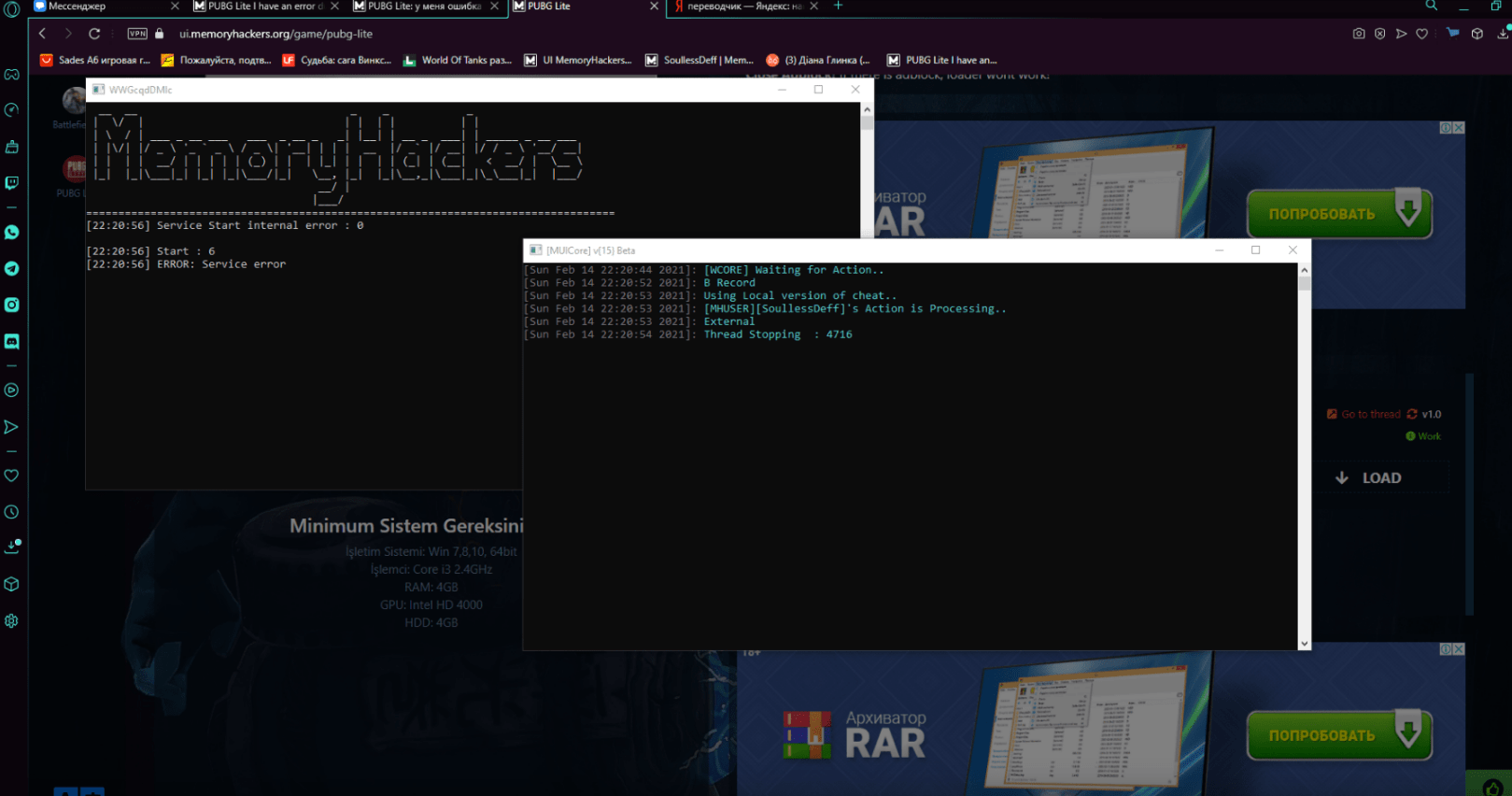
Task: Open a new tab with plus button
Action: pos(838,6)
